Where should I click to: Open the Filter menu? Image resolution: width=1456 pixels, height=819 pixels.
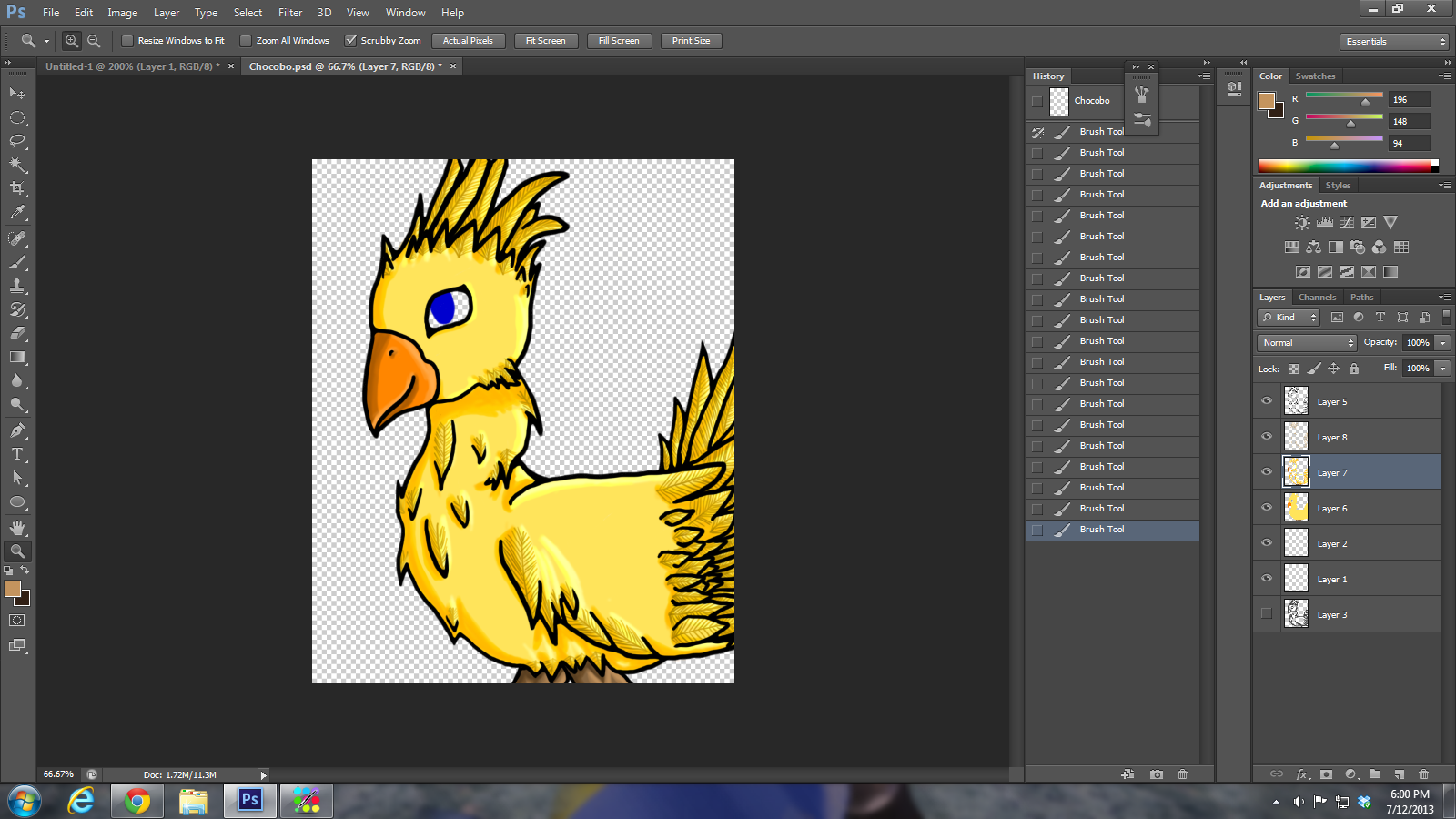pyautogui.click(x=290, y=13)
